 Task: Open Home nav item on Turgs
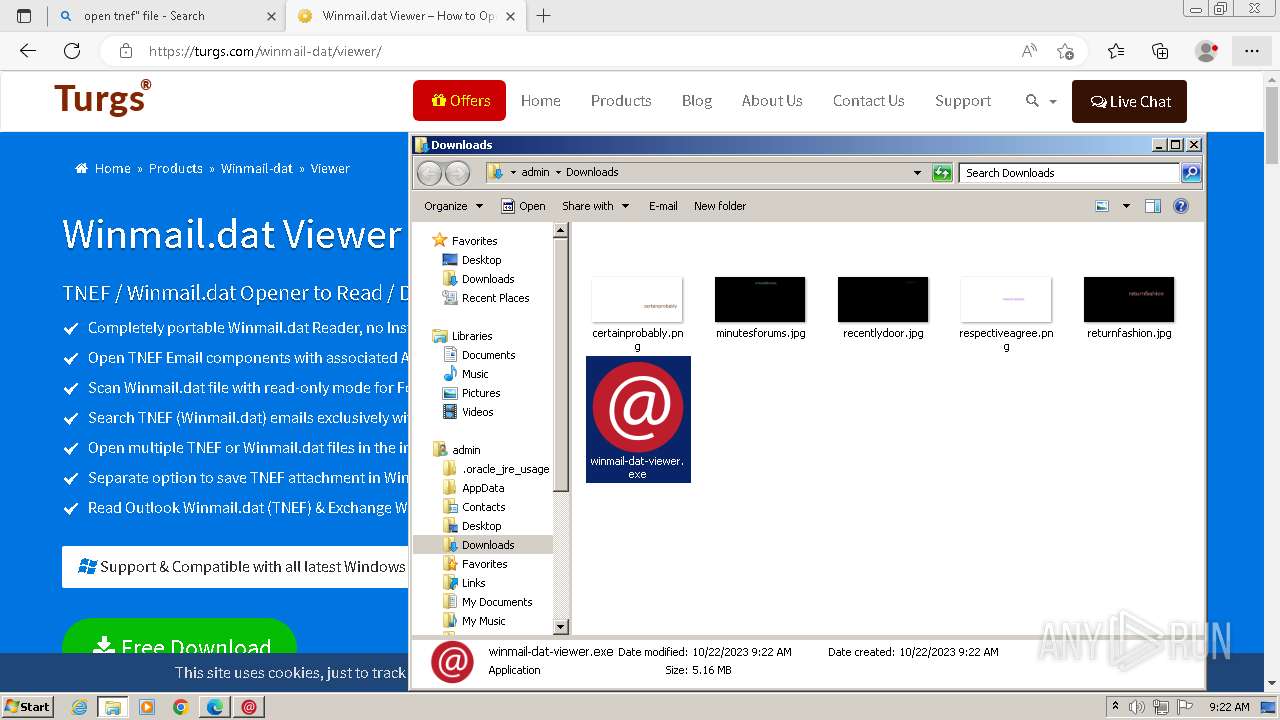pyautogui.click(x=540, y=101)
